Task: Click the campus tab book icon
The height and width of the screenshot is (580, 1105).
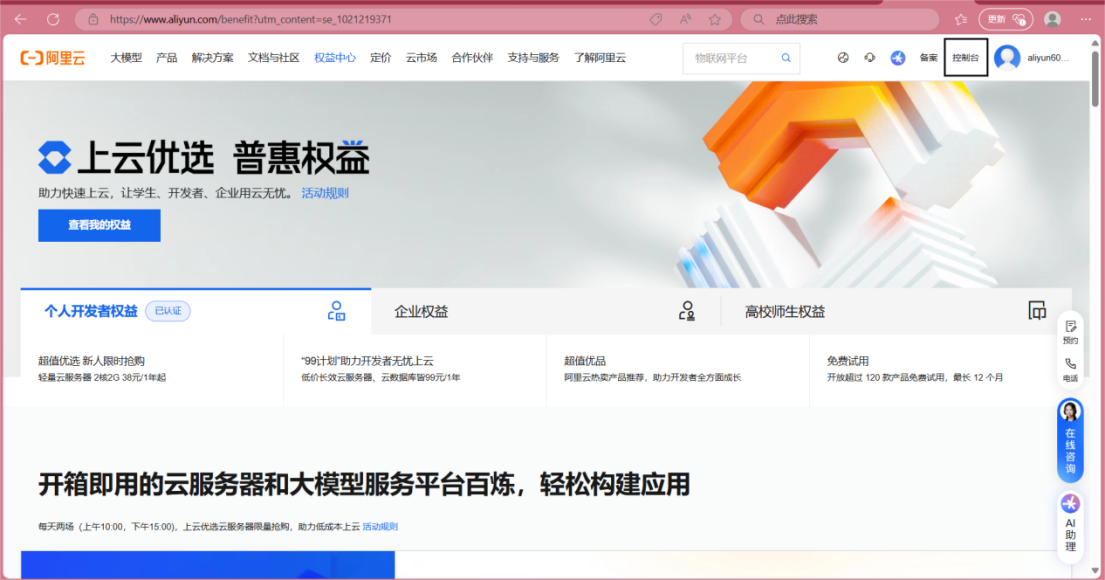Action: pos(1037,310)
